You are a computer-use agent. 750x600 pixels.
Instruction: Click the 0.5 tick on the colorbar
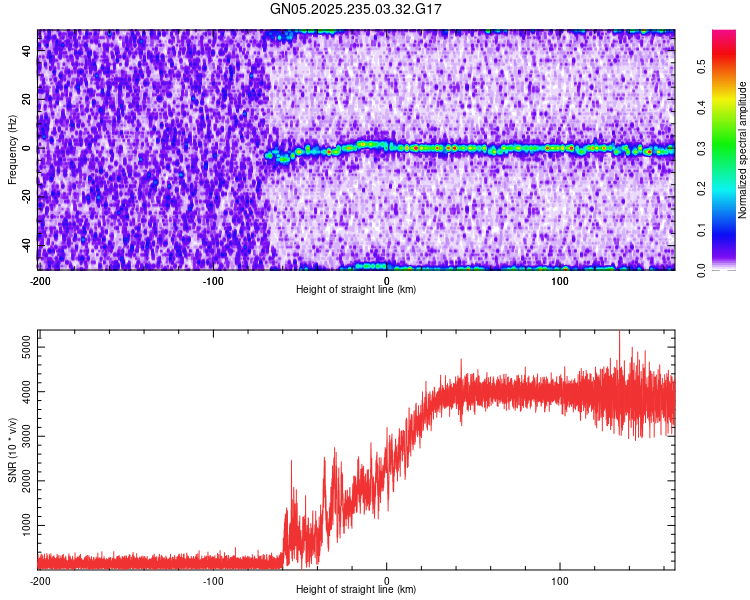tap(702, 66)
